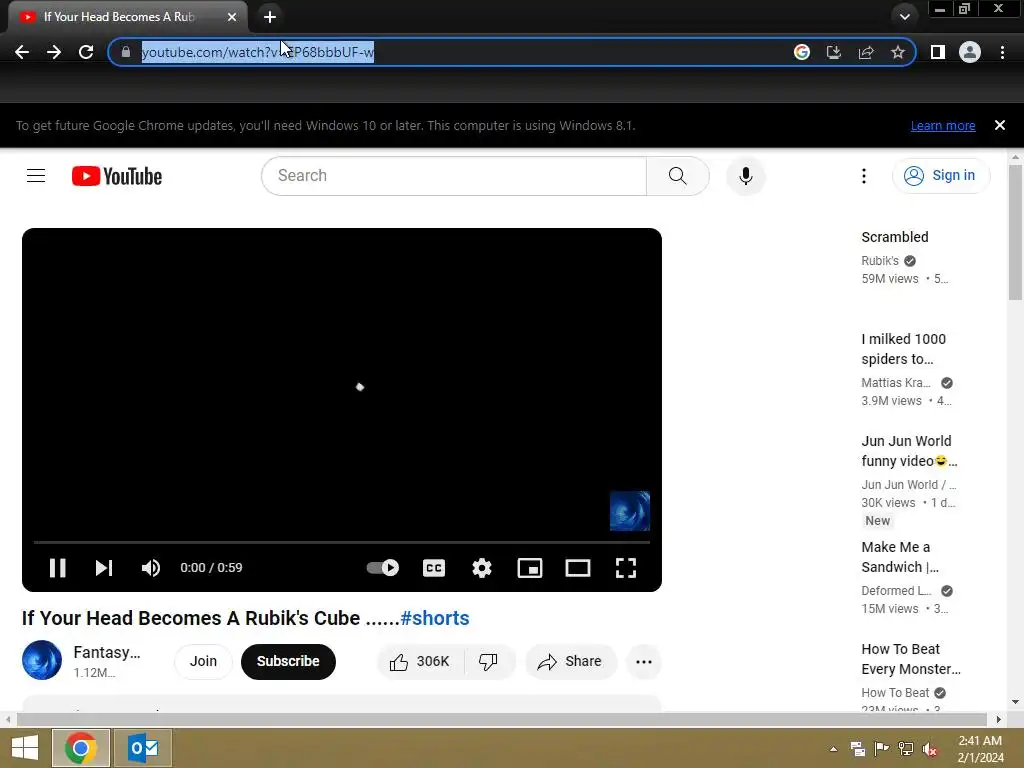Click the Sign in button
The image size is (1024, 768).
coord(941,176)
